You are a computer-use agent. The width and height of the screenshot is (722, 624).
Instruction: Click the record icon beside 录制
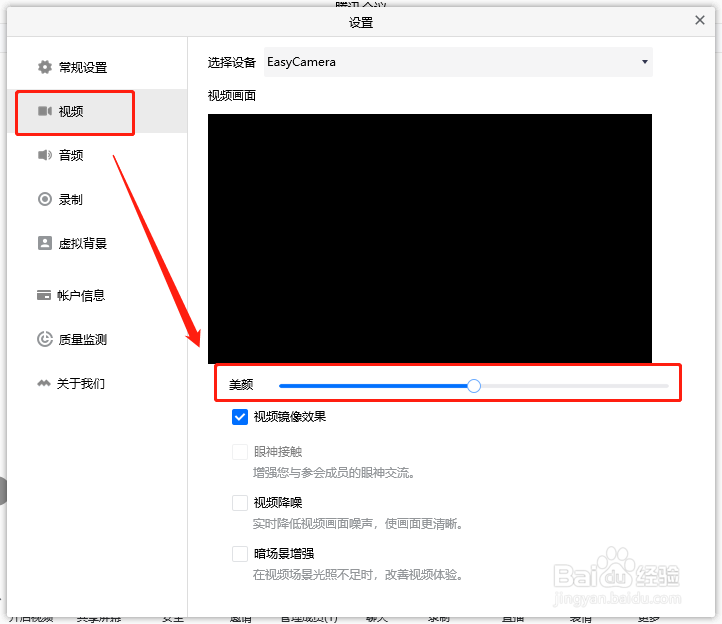[x=45, y=199]
